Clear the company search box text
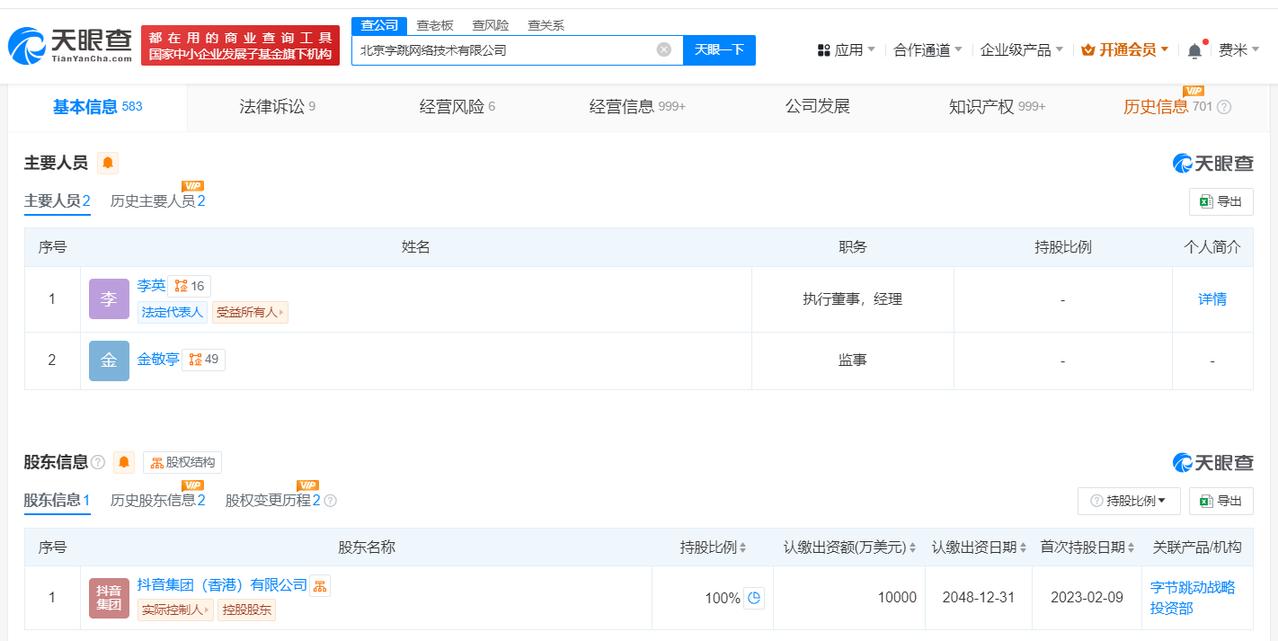 click(x=664, y=50)
